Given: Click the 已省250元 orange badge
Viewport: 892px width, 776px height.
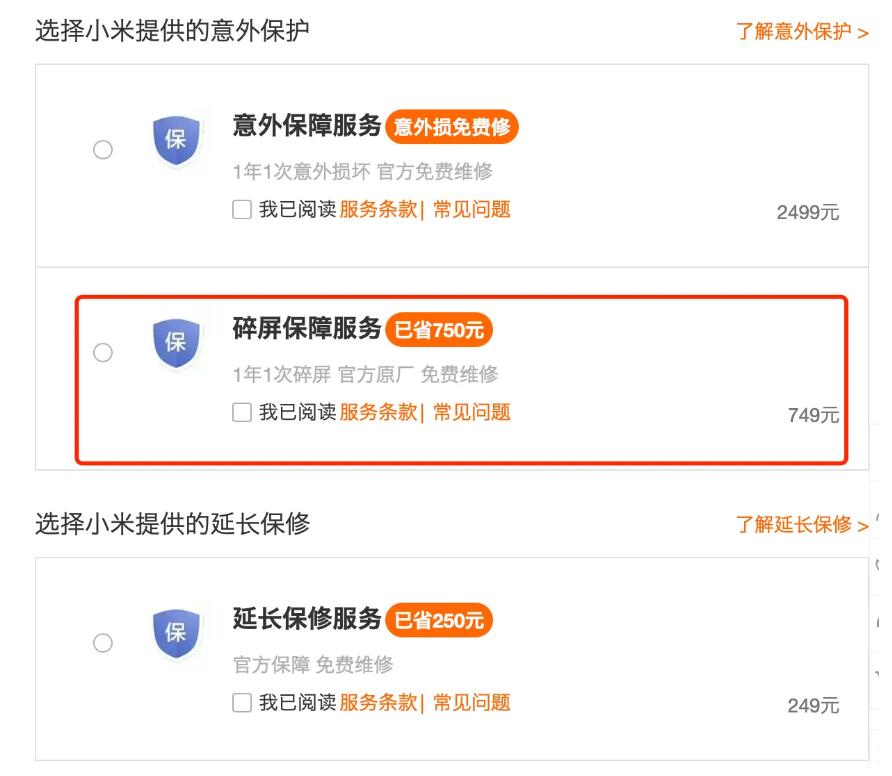Looking at the screenshot, I should pyautogui.click(x=439, y=620).
